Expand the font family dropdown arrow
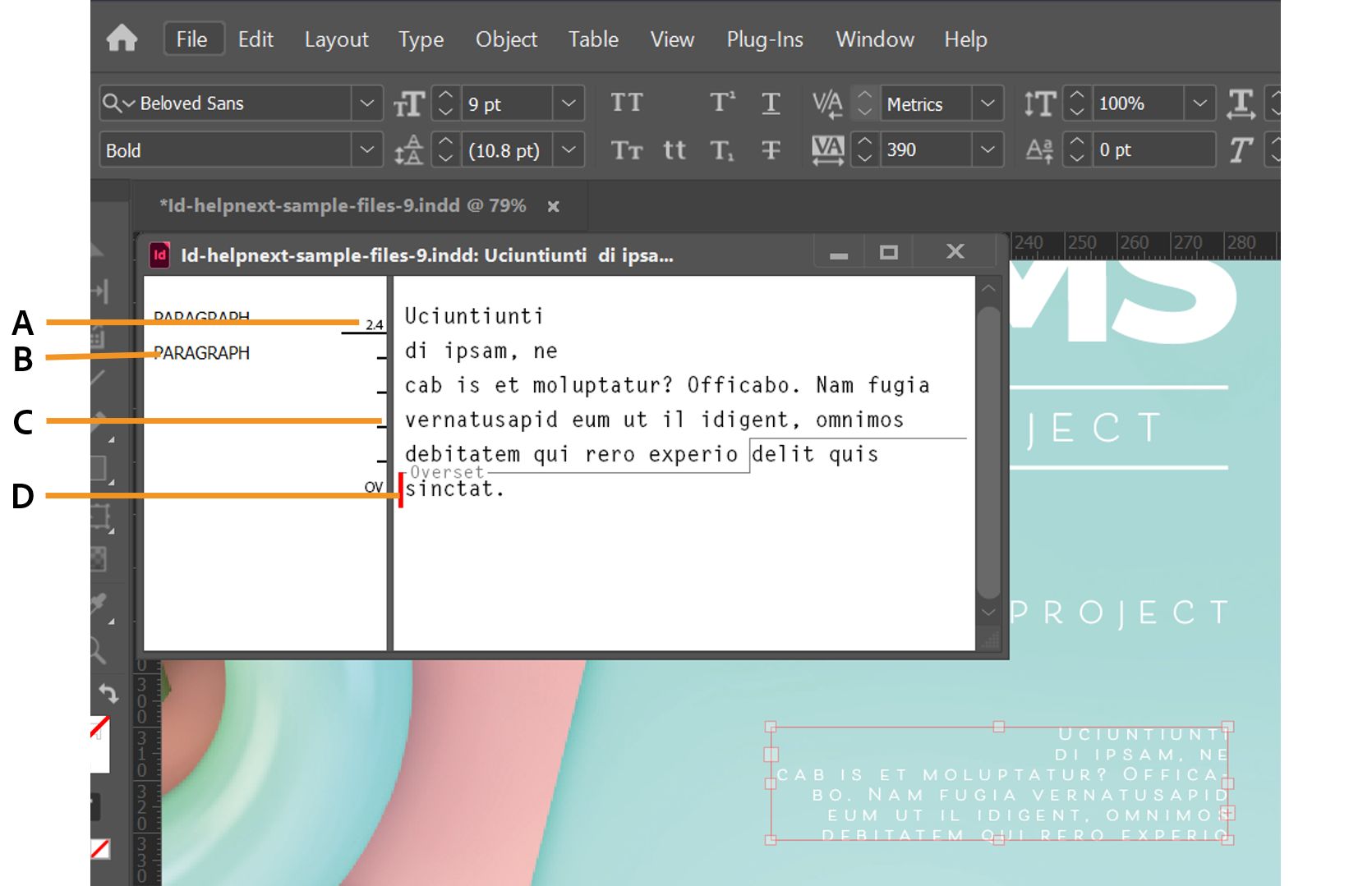This screenshot has width=1372, height=886. [367, 103]
